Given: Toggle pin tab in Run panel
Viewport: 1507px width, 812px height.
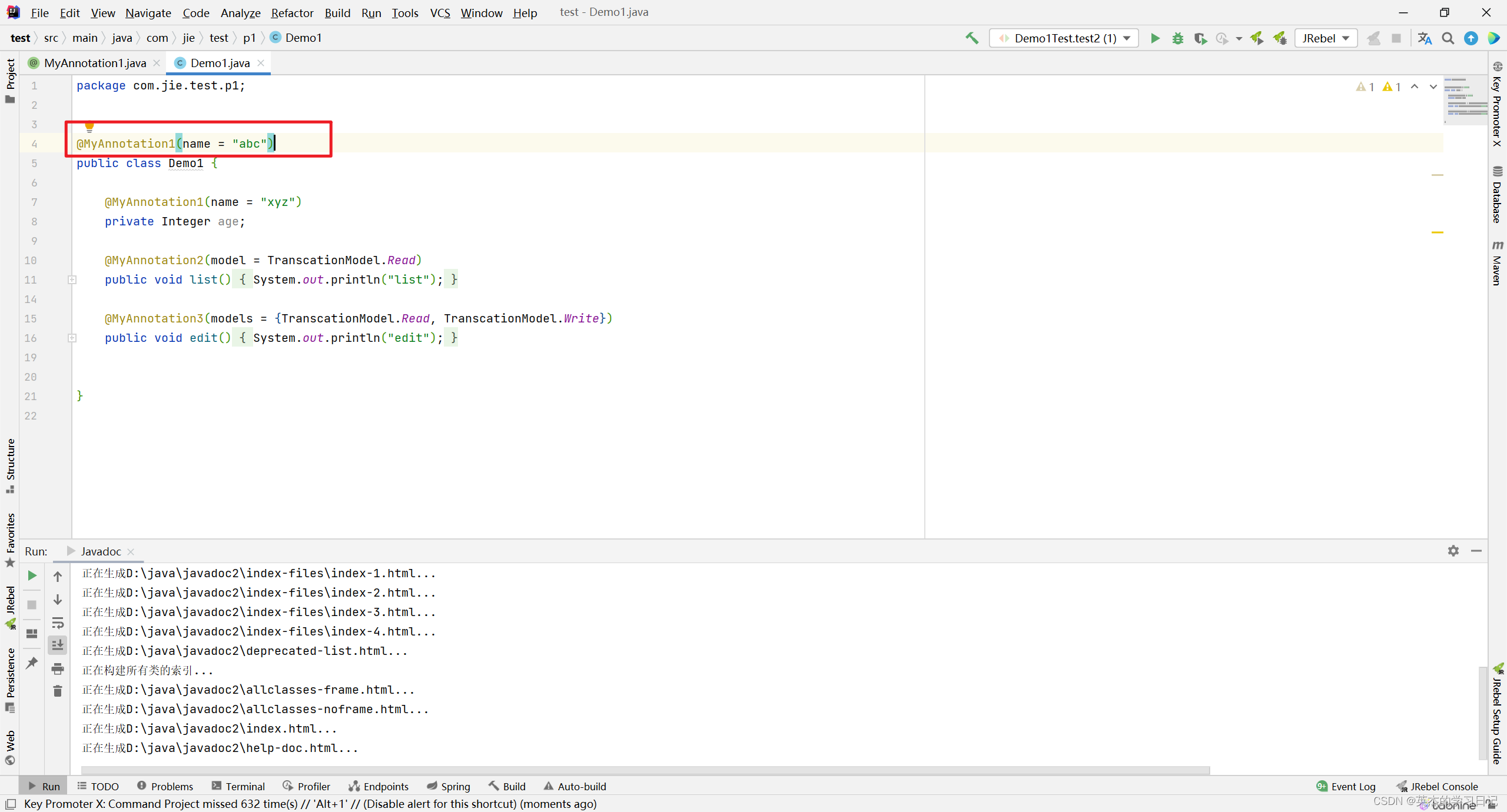Looking at the screenshot, I should pos(32,663).
